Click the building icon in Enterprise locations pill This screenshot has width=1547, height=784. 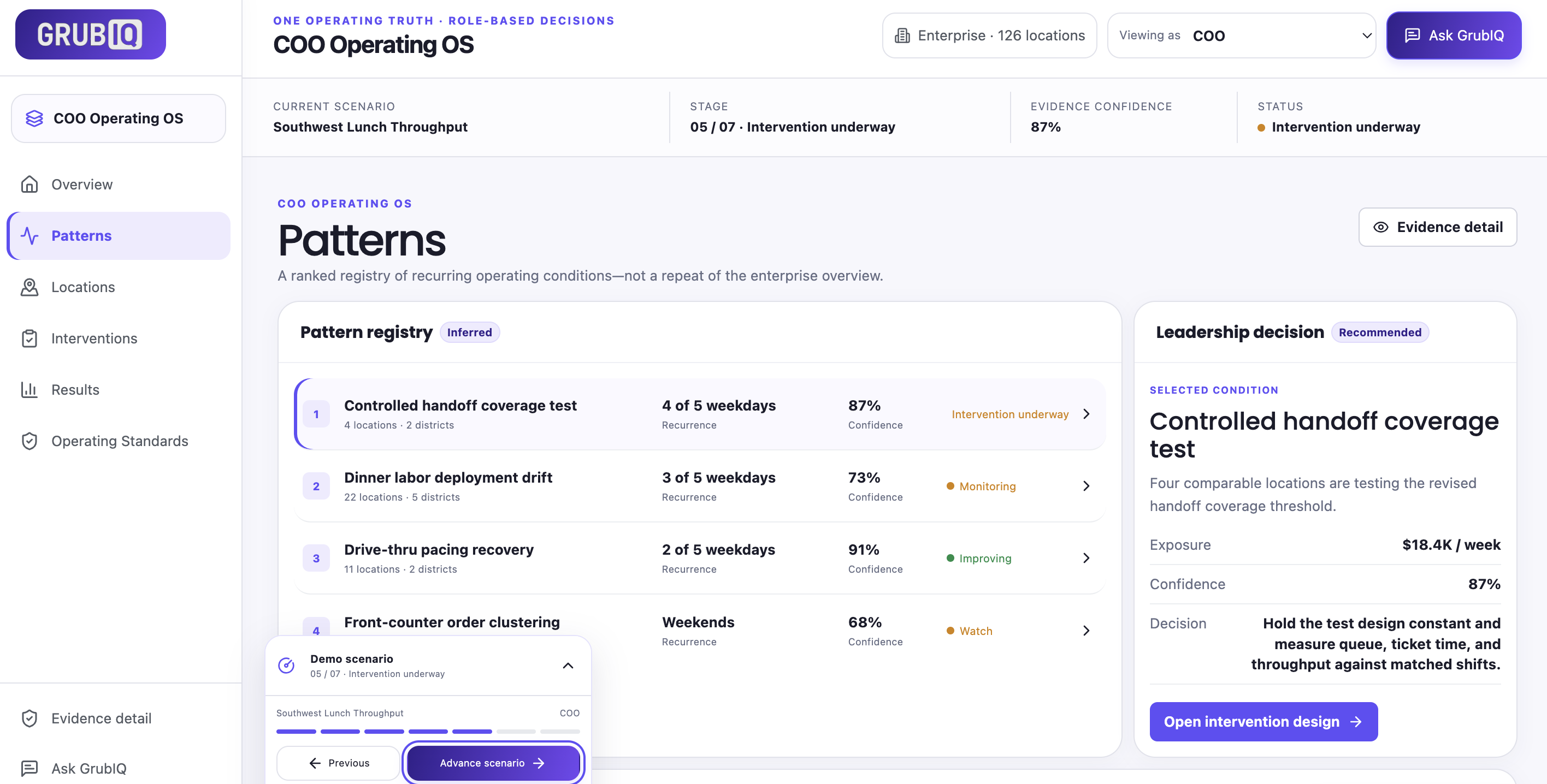tap(902, 35)
